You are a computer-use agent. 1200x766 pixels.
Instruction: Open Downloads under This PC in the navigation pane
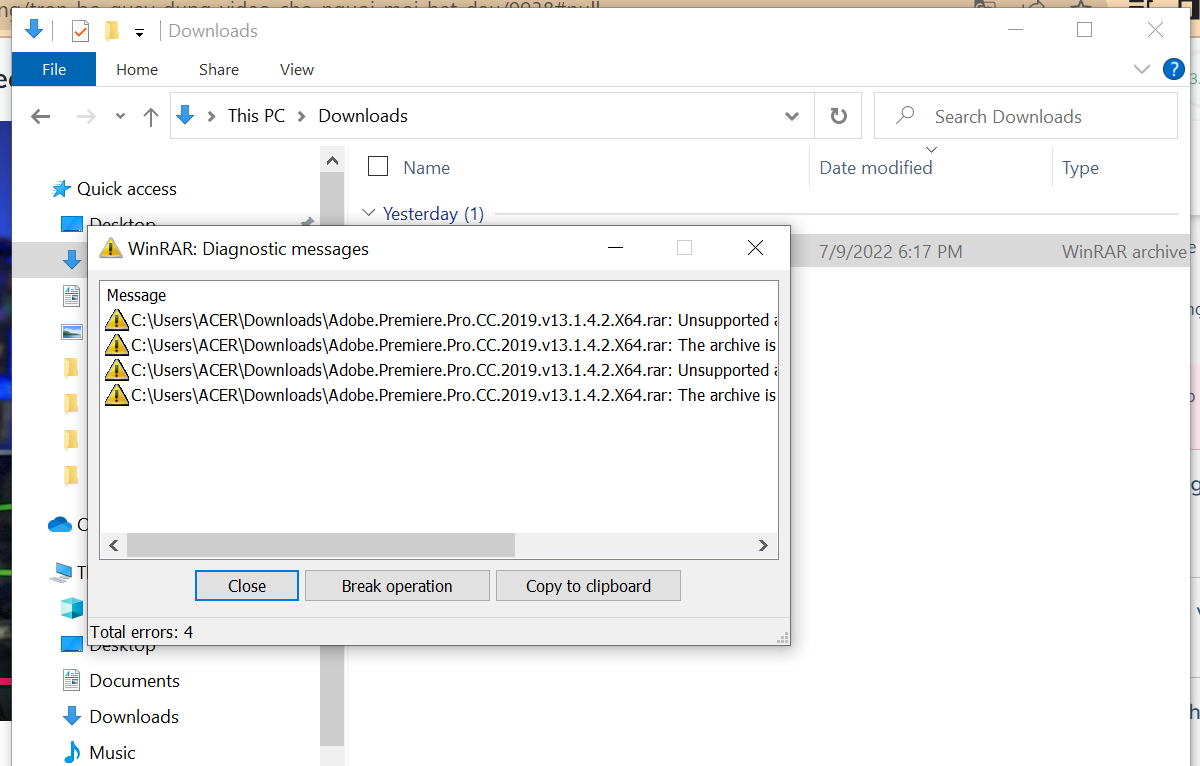134,717
